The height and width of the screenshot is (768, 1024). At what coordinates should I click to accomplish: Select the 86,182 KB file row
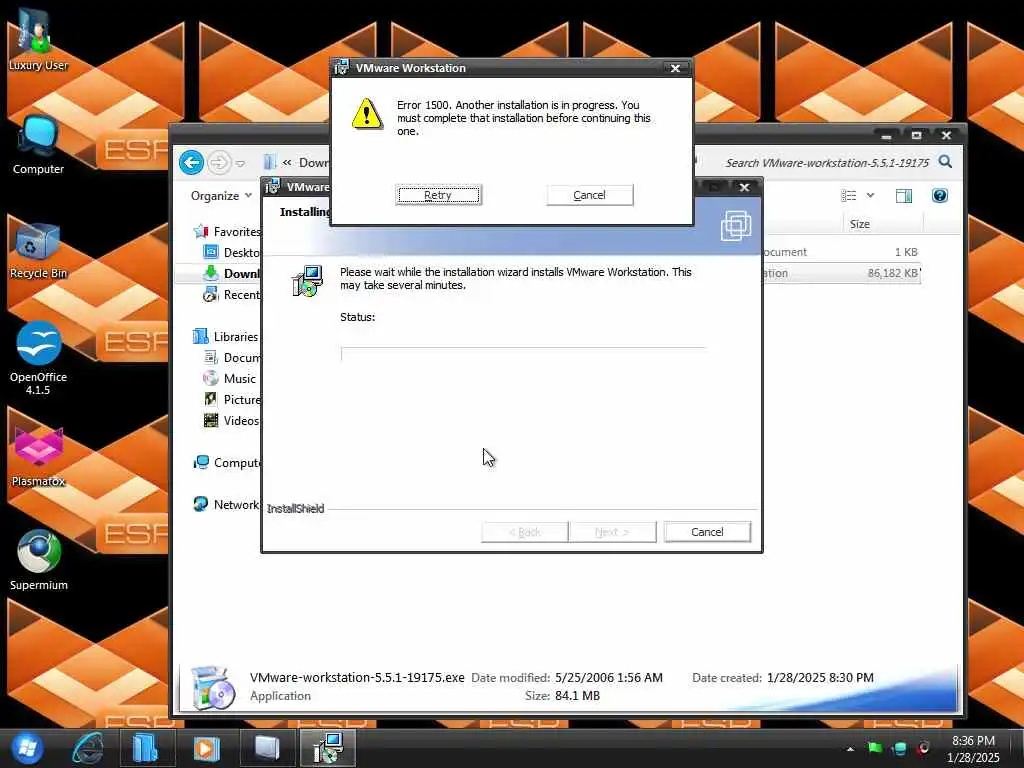[842, 273]
